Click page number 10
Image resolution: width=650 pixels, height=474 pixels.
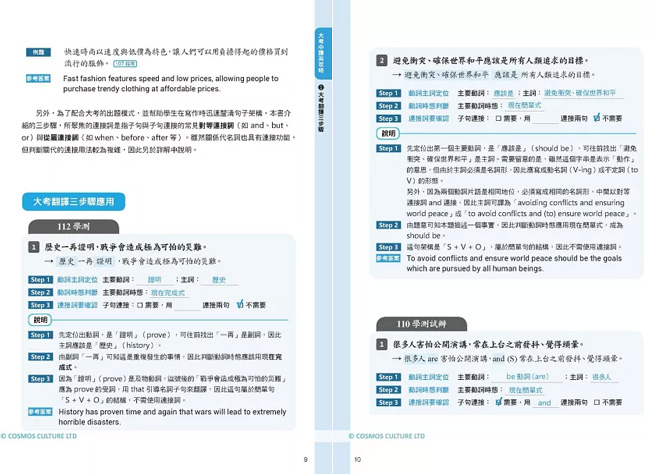[358, 459]
